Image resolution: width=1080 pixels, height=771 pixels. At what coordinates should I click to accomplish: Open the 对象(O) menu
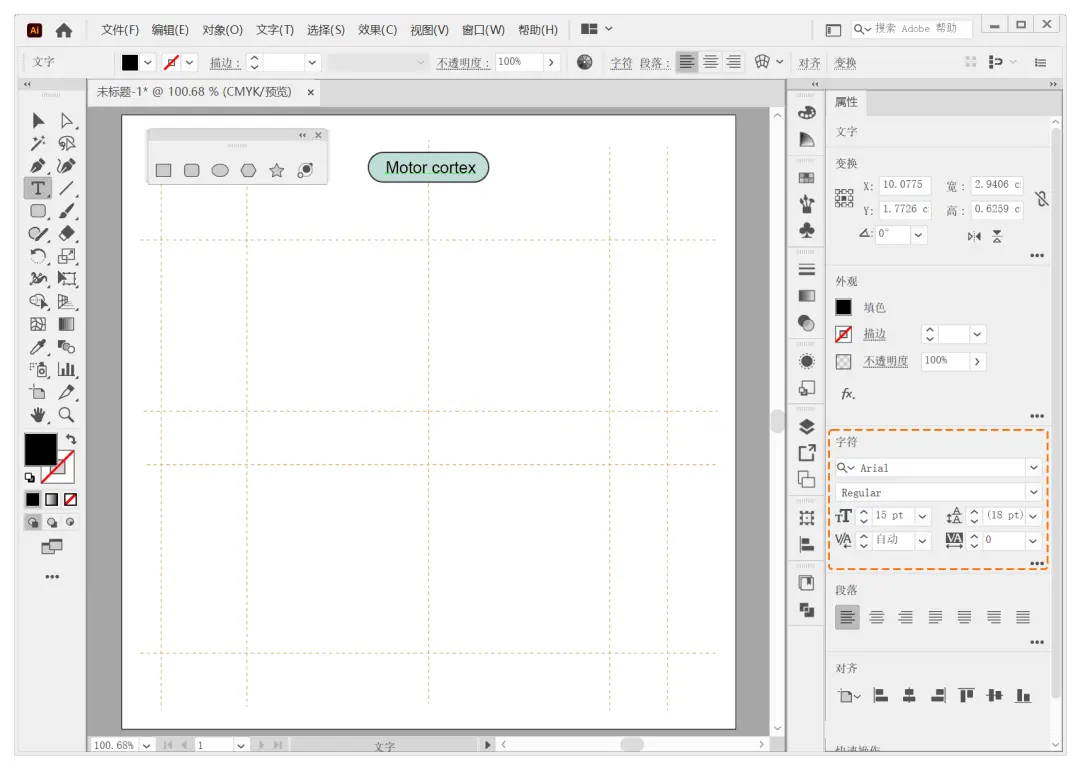pyautogui.click(x=222, y=30)
